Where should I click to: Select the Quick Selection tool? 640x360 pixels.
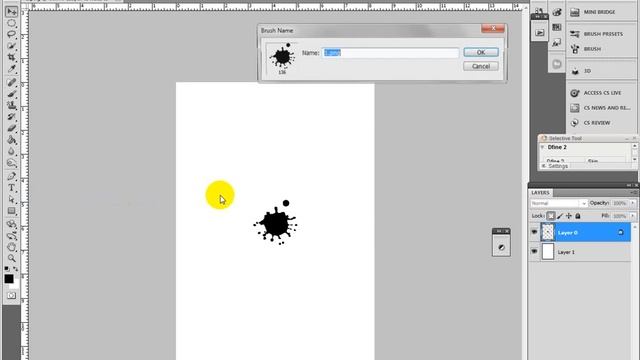[x=11, y=46]
